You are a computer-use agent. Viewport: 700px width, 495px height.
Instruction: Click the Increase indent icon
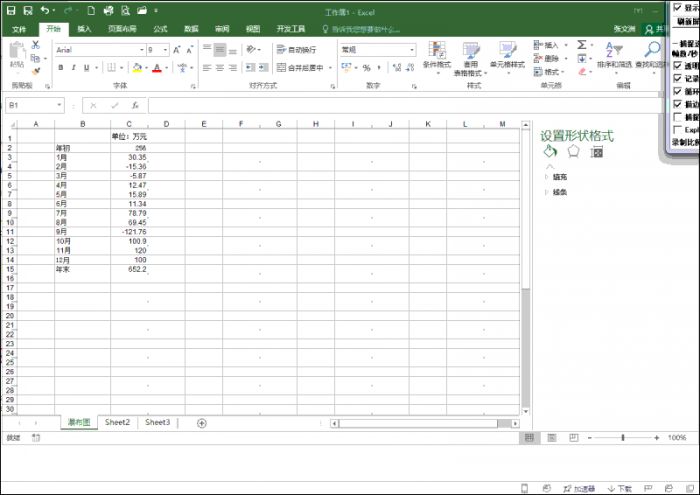click(264, 68)
